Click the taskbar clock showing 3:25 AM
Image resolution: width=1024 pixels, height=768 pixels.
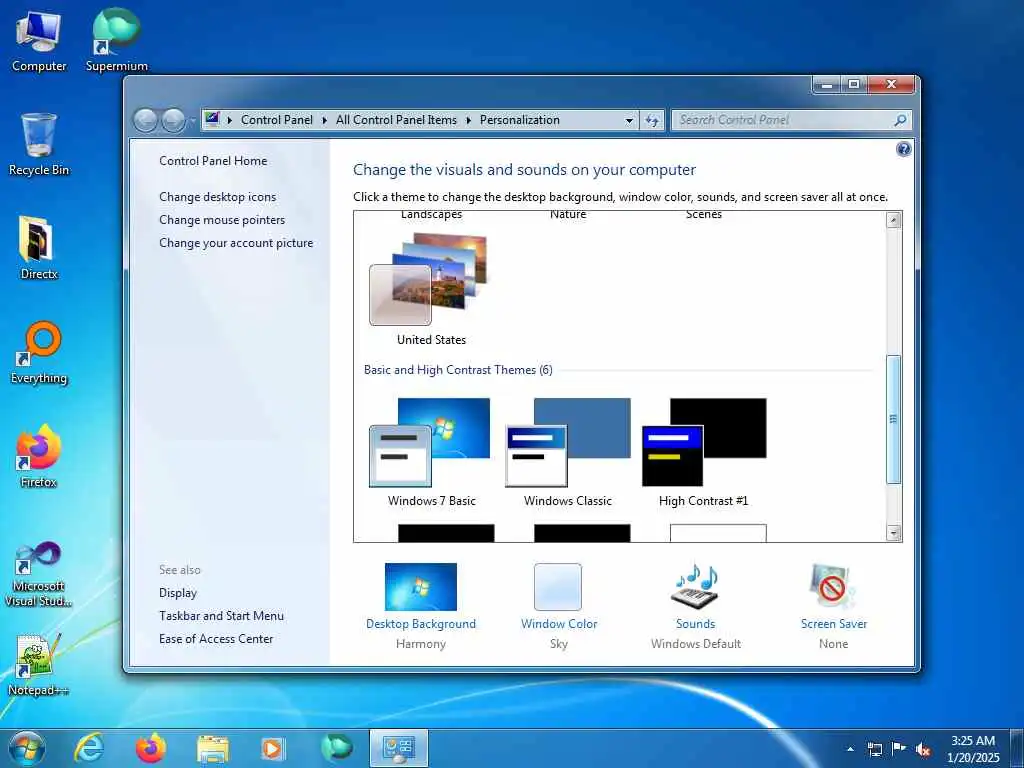[x=973, y=749]
